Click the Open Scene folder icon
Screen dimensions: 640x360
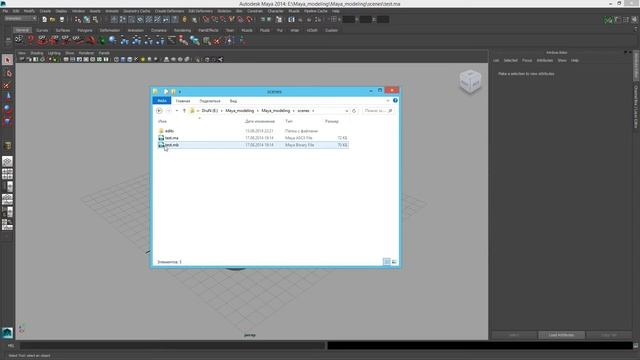(x=53, y=19)
